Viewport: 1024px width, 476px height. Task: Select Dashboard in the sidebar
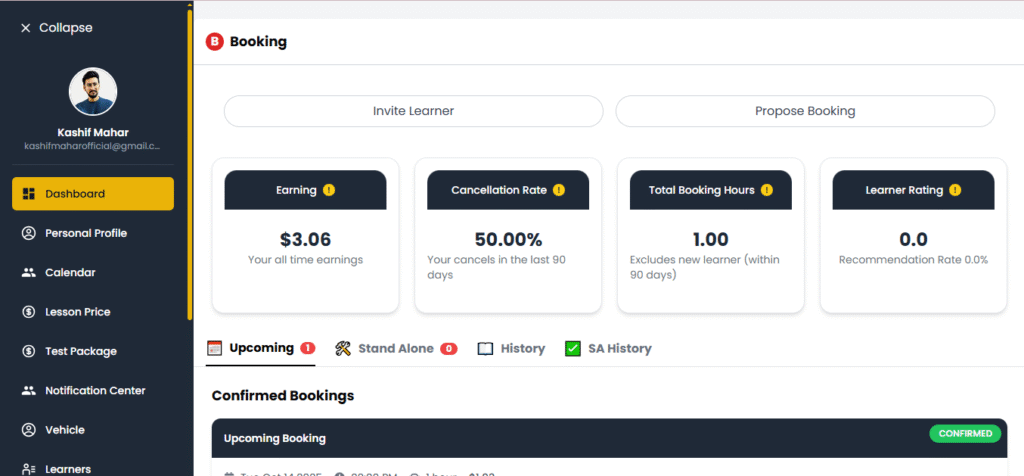pos(93,194)
